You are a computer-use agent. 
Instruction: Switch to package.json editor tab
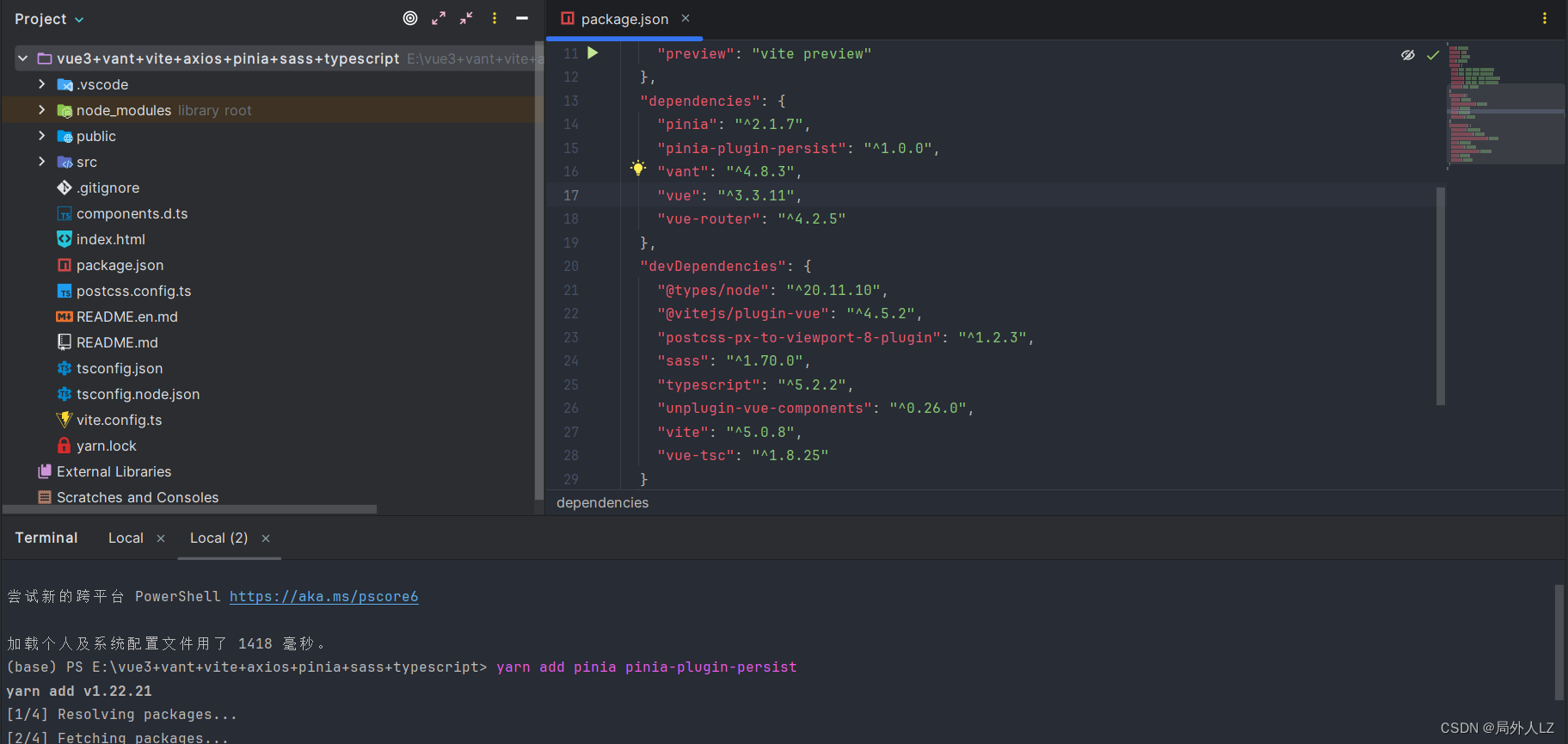[624, 19]
